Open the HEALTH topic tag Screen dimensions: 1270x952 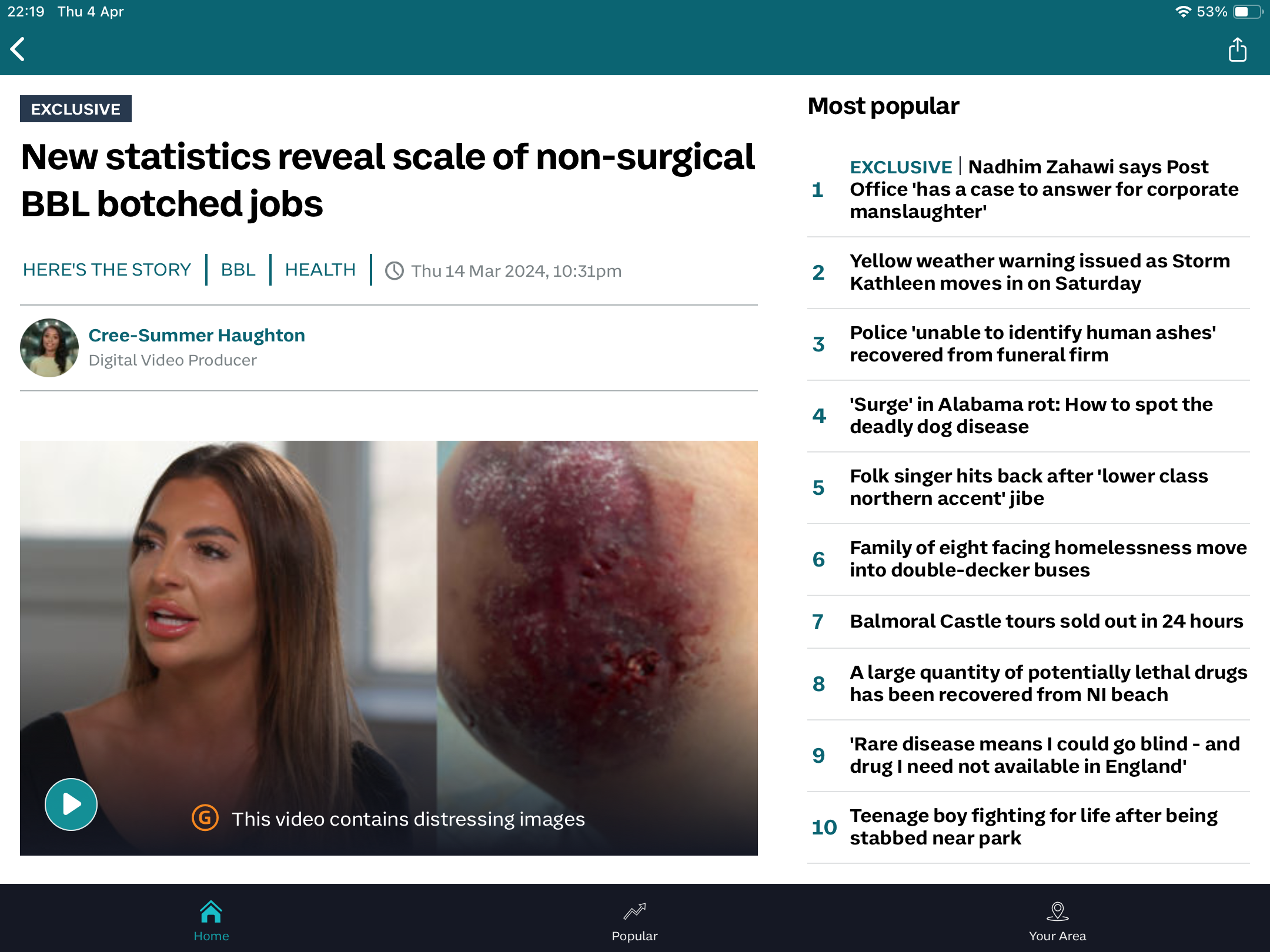pos(320,270)
